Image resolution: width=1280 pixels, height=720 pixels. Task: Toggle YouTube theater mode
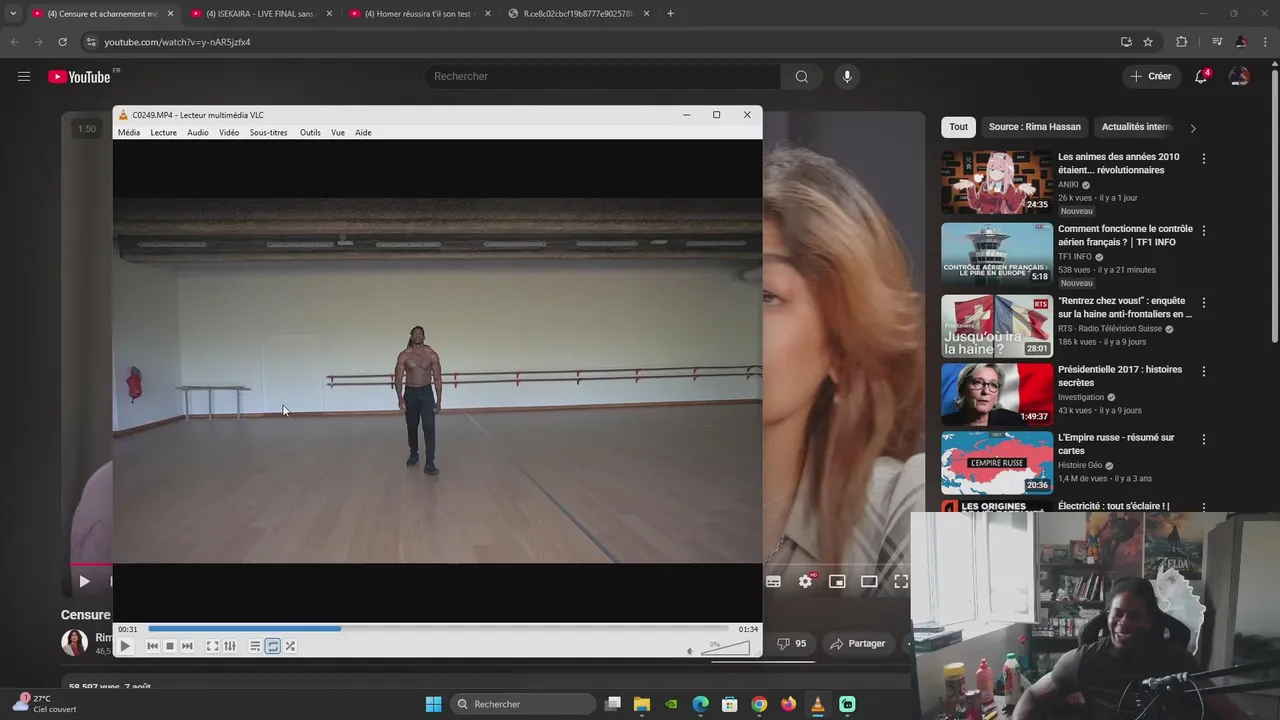pos(869,581)
